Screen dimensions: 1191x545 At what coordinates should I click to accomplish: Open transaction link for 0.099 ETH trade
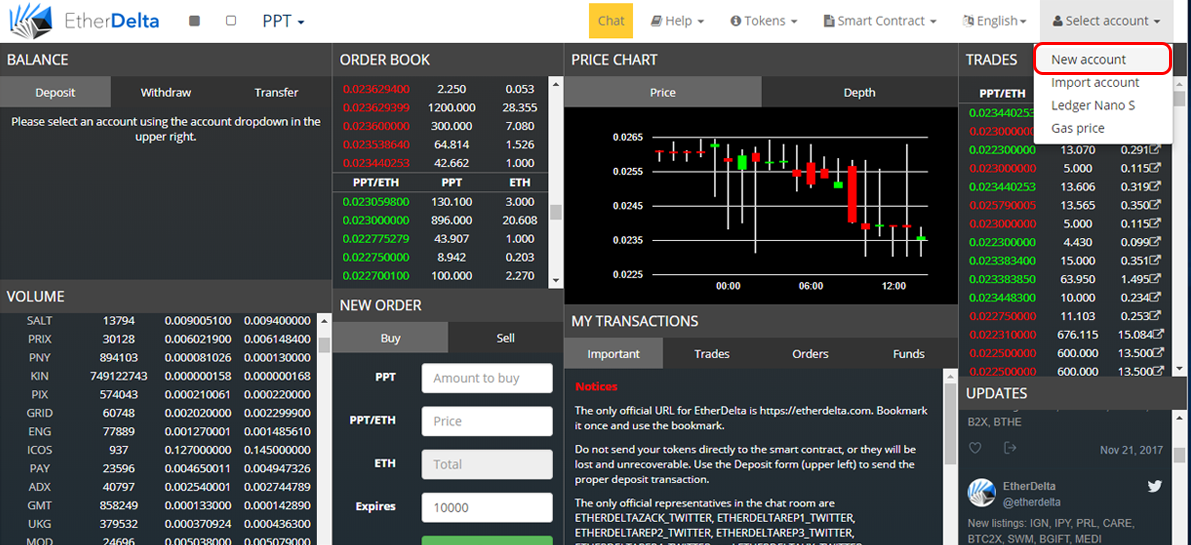tap(1156, 242)
